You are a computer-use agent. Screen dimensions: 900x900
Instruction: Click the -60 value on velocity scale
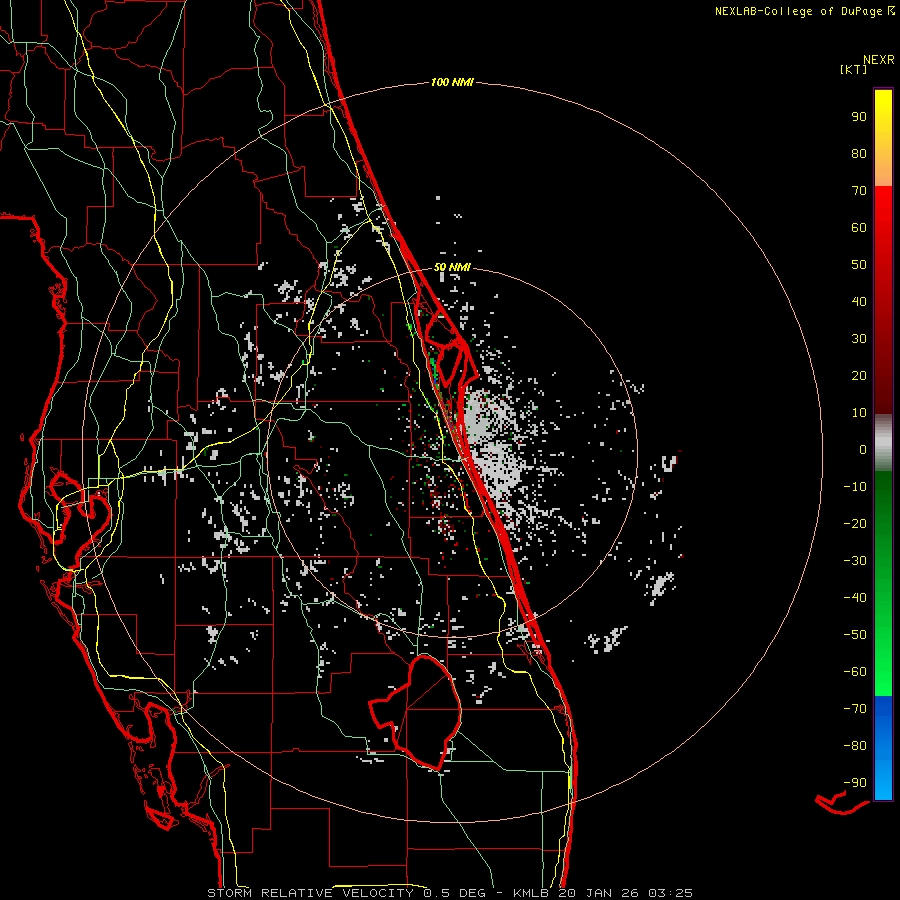point(855,672)
